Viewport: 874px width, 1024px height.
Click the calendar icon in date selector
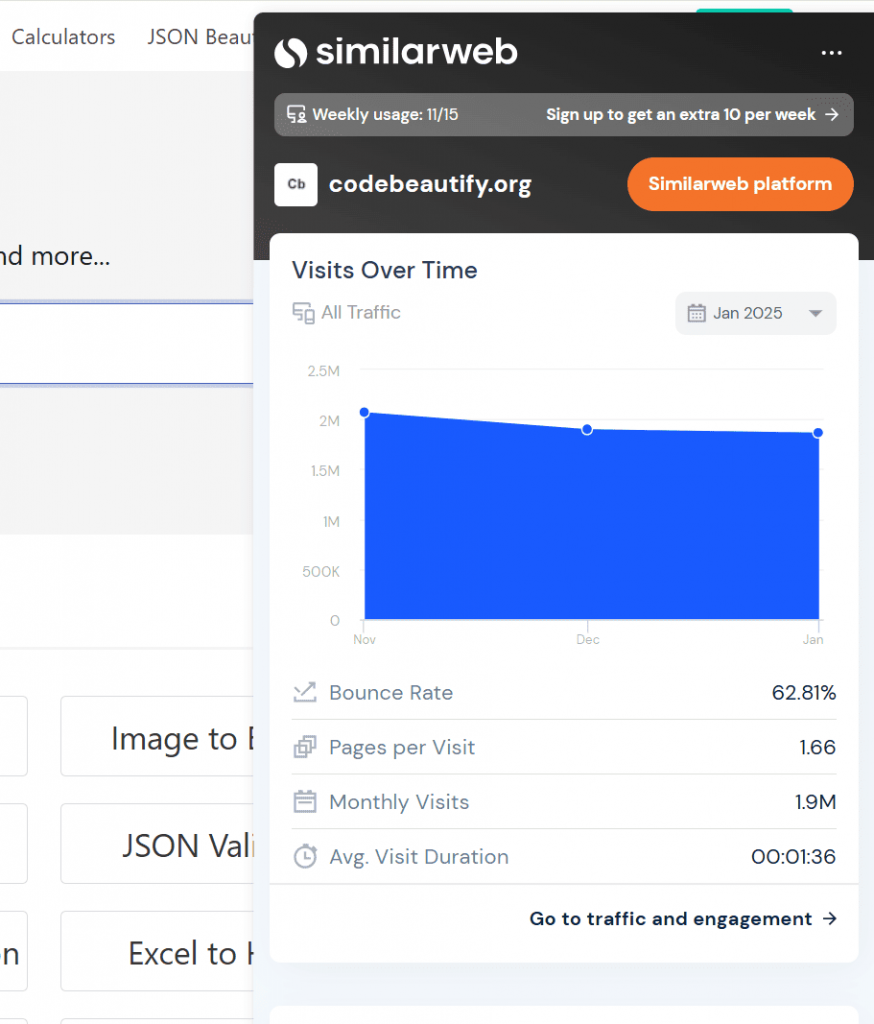(697, 314)
